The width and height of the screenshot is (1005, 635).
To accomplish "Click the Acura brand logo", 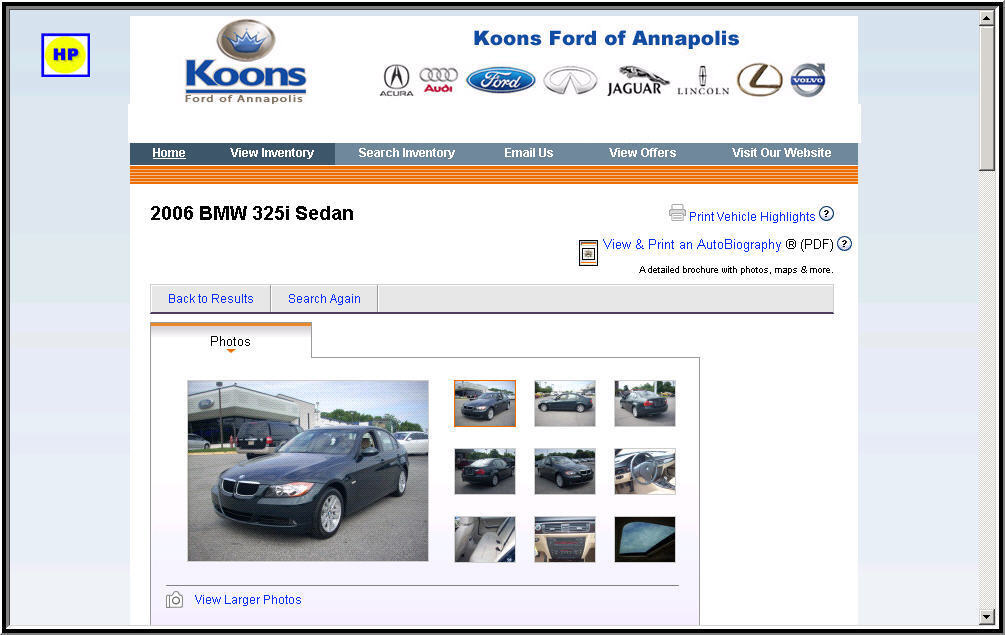I will tap(396, 81).
